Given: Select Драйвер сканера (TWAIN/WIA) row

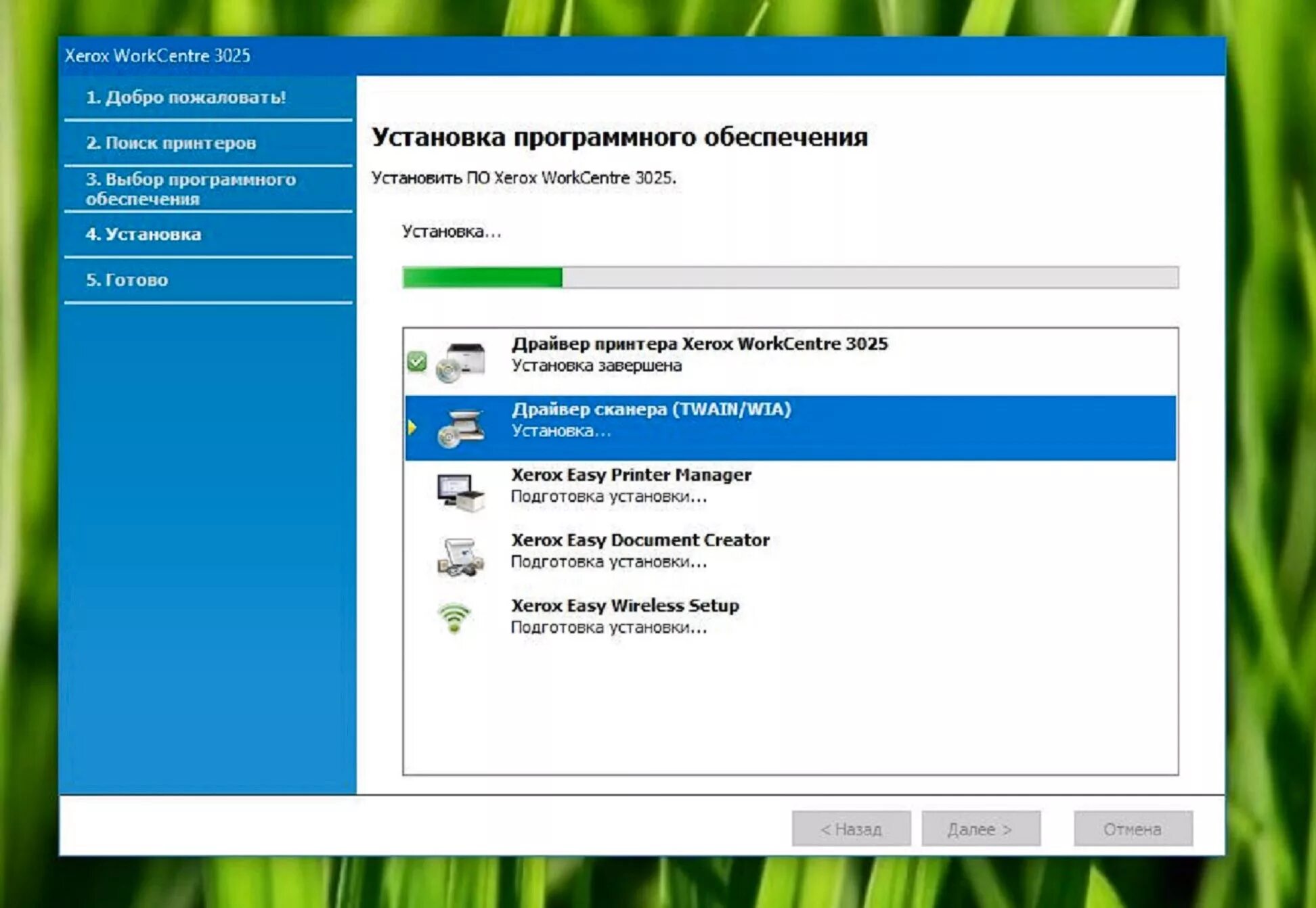Looking at the screenshot, I should click(x=790, y=428).
